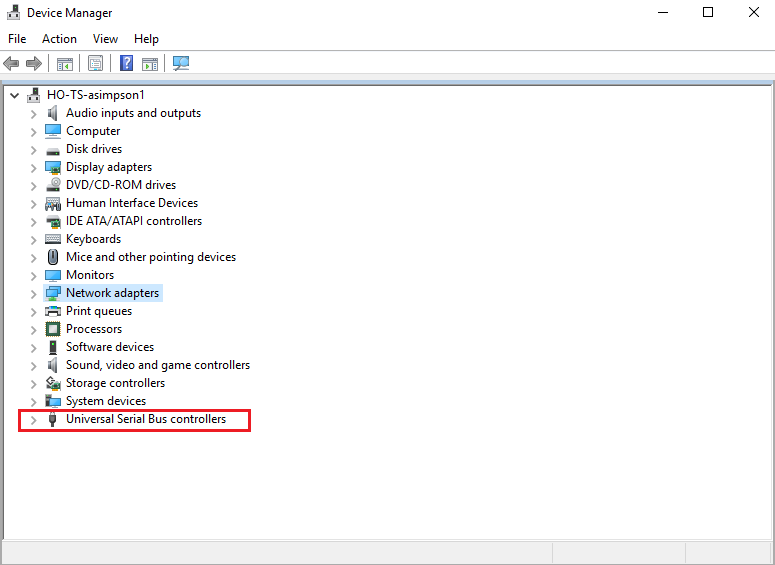Screen dimensions: 775x565
Task: Click the Human Interface Devices icon
Action: click(53, 203)
